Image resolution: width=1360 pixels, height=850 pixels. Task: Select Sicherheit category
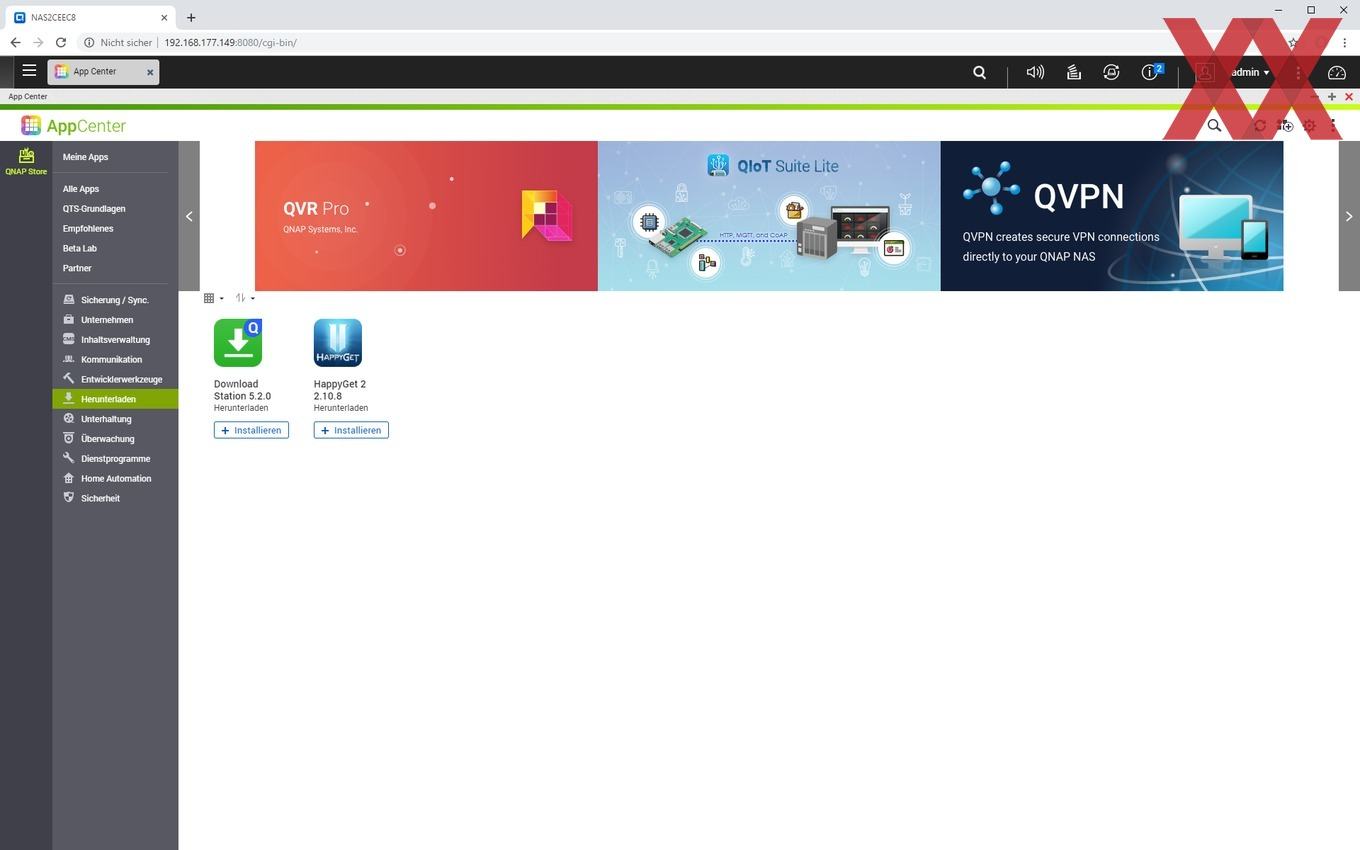[x=115, y=498]
